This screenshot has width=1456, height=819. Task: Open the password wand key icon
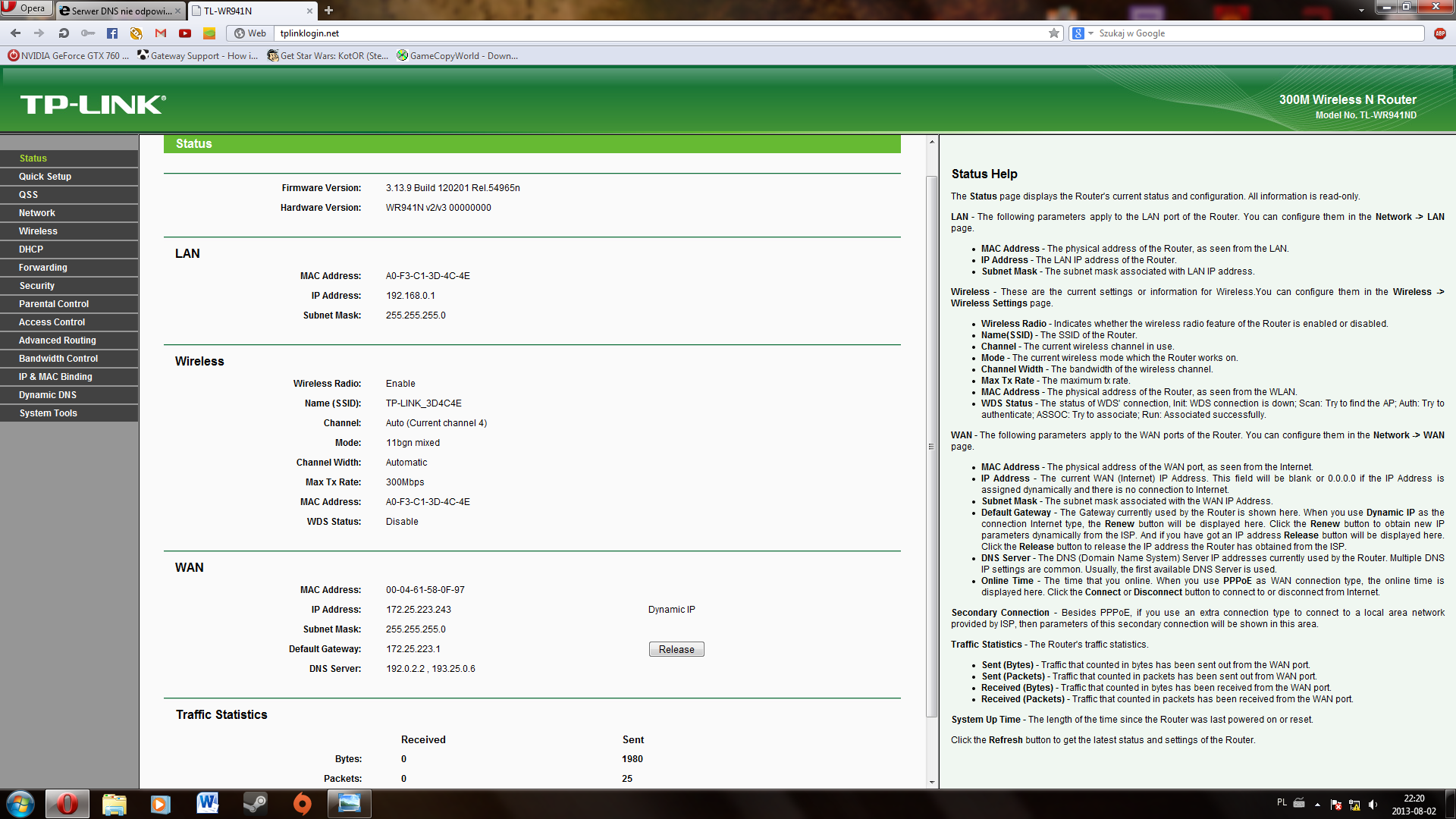(x=88, y=33)
